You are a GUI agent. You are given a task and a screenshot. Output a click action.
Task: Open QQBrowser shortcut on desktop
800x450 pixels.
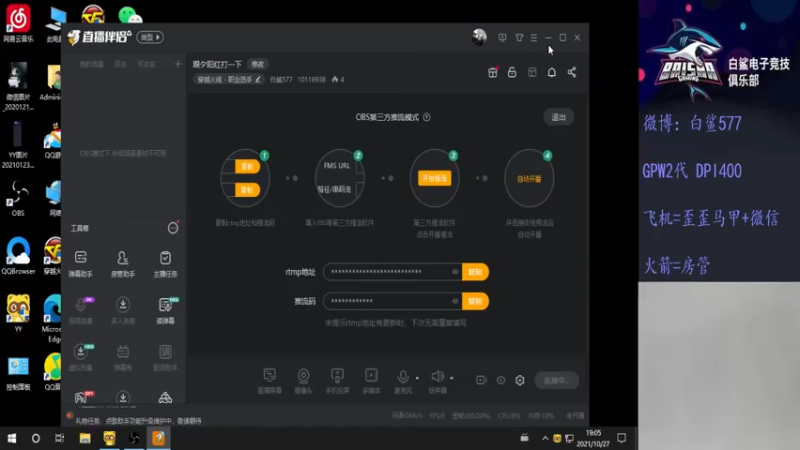click(18, 256)
